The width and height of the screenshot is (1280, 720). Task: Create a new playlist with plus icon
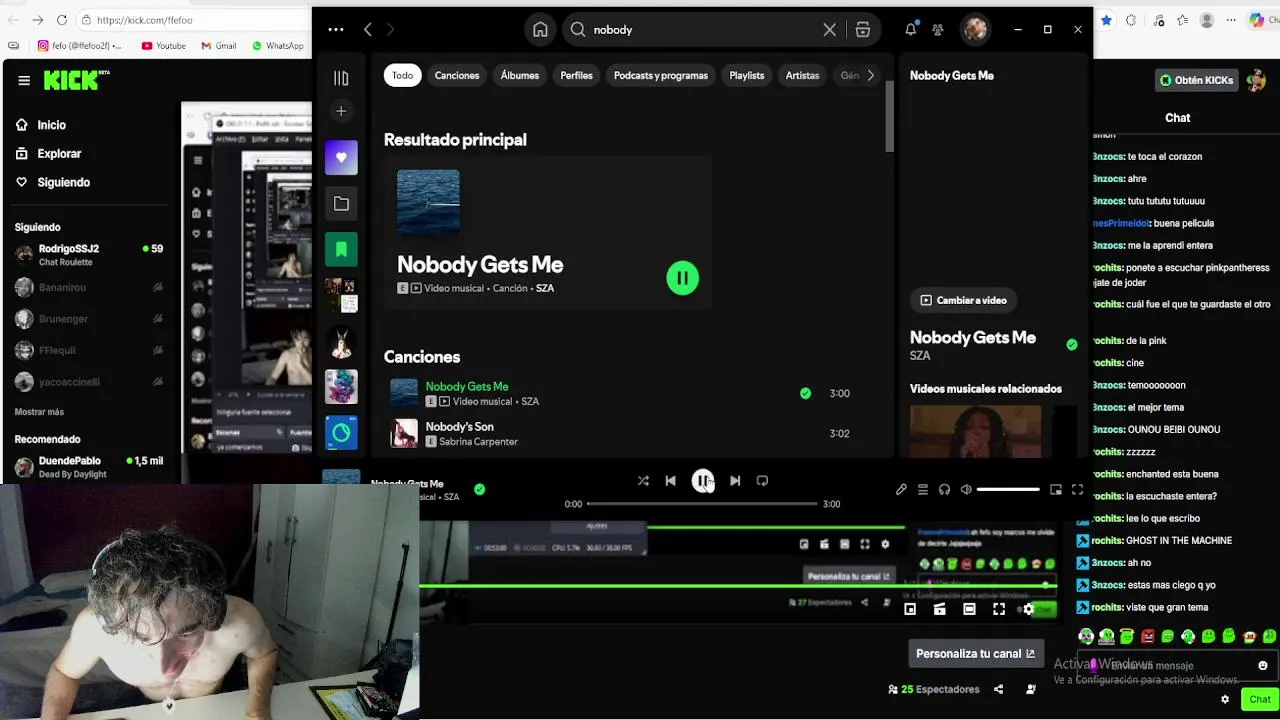[341, 111]
